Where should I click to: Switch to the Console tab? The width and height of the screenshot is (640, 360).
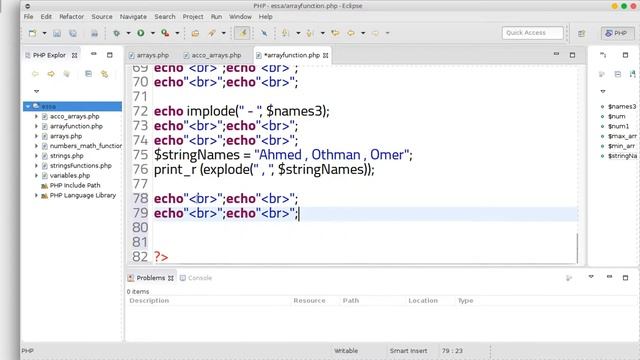point(196,278)
